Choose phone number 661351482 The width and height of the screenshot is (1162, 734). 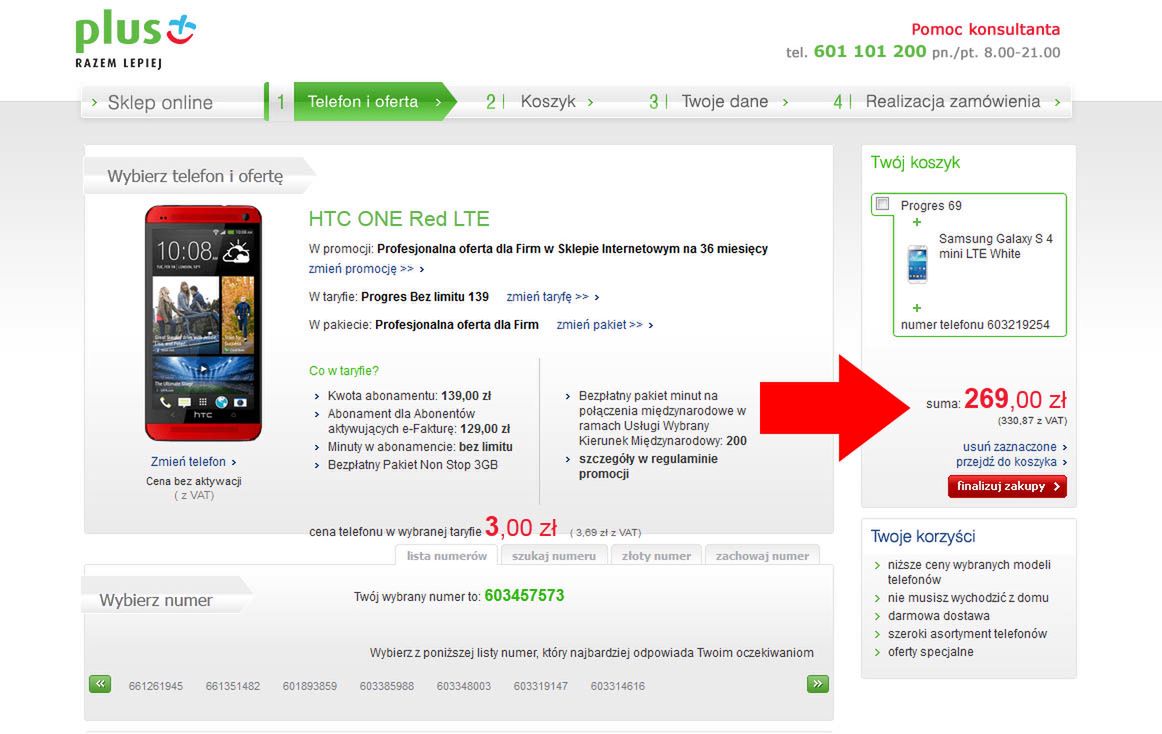pyautogui.click(x=233, y=687)
